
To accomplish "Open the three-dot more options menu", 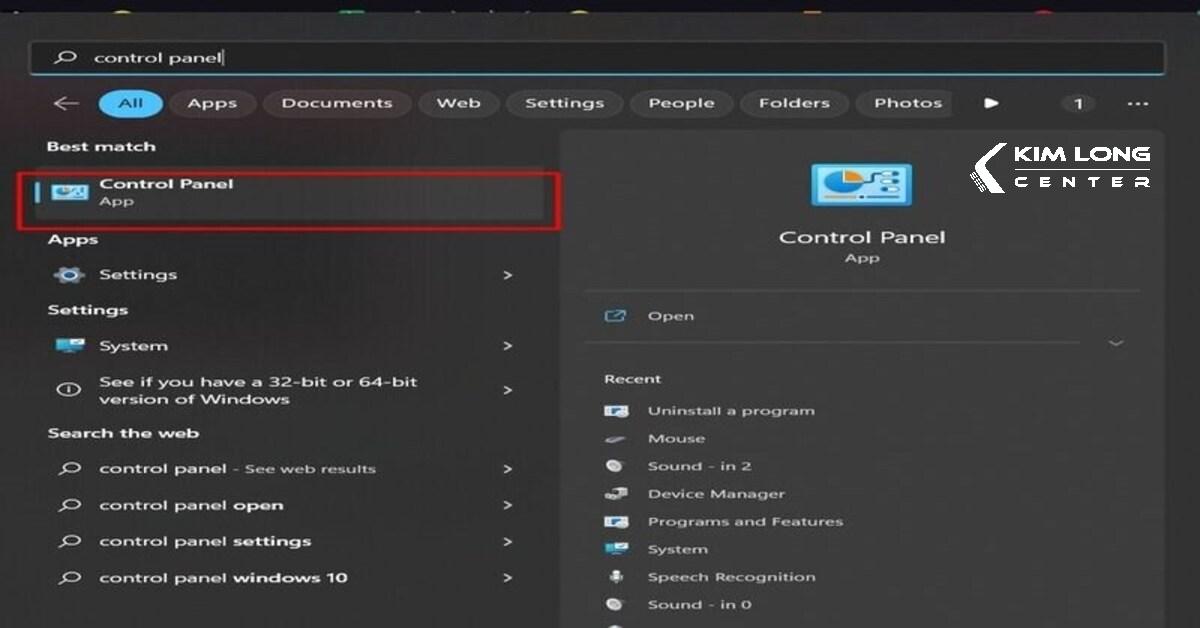I will (1137, 103).
